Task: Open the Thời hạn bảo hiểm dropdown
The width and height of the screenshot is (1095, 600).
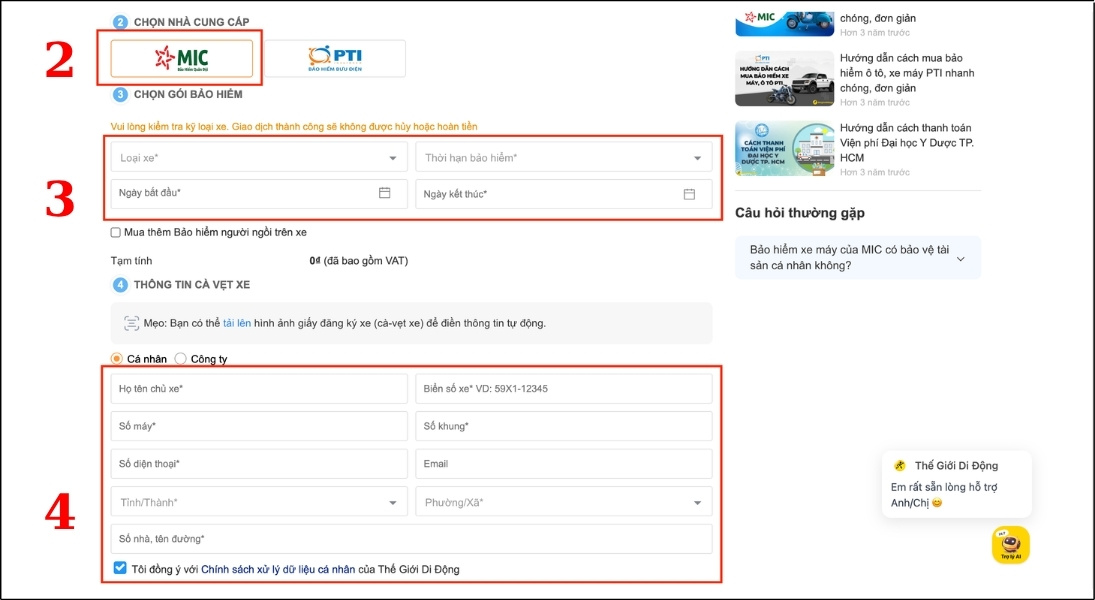Action: coord(564,158)
